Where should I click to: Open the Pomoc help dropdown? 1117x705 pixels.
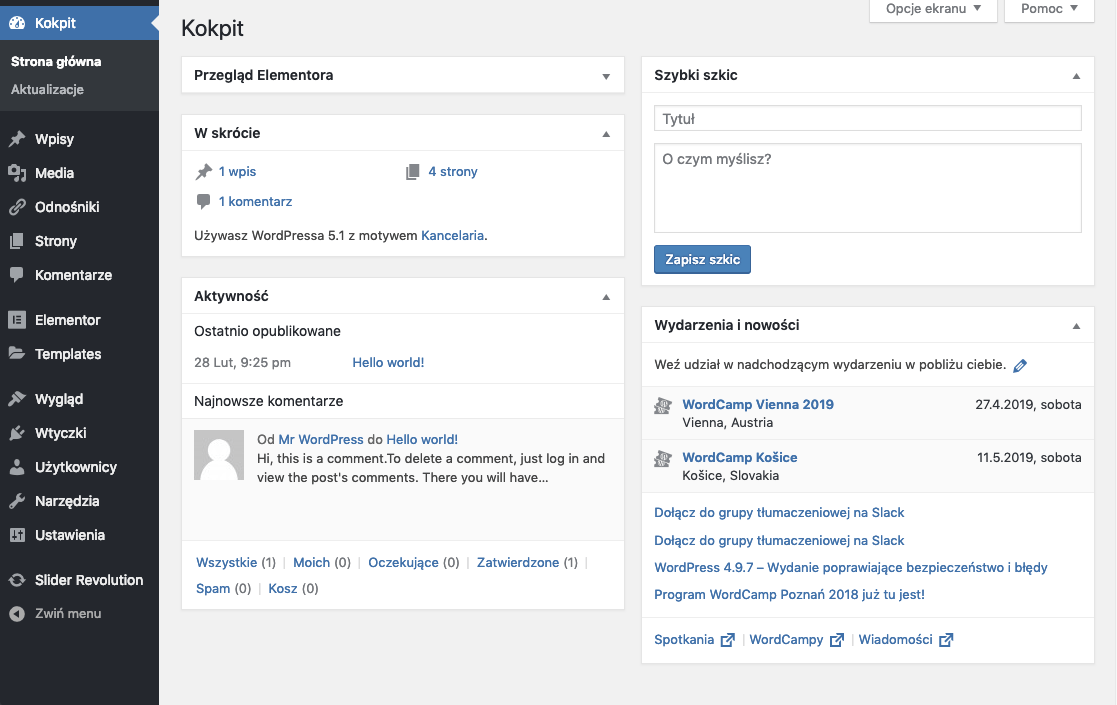pos(1049,9)
